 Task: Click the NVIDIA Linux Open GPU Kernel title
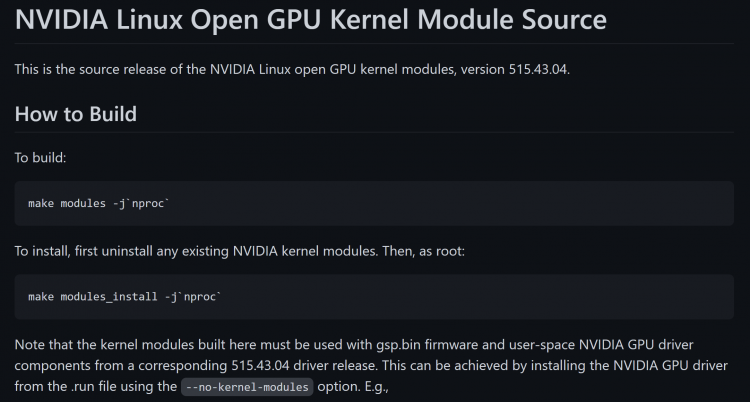[x=310, y=19]
